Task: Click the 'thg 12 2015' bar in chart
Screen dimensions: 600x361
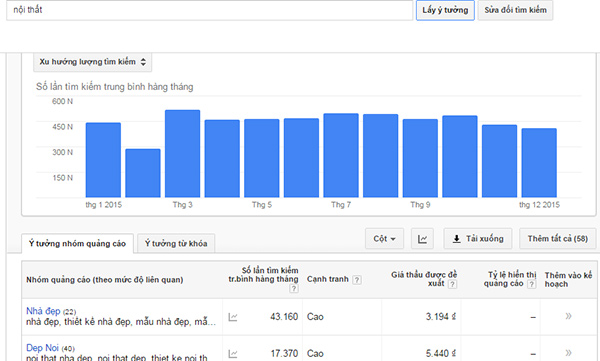Action: [539, 163]
